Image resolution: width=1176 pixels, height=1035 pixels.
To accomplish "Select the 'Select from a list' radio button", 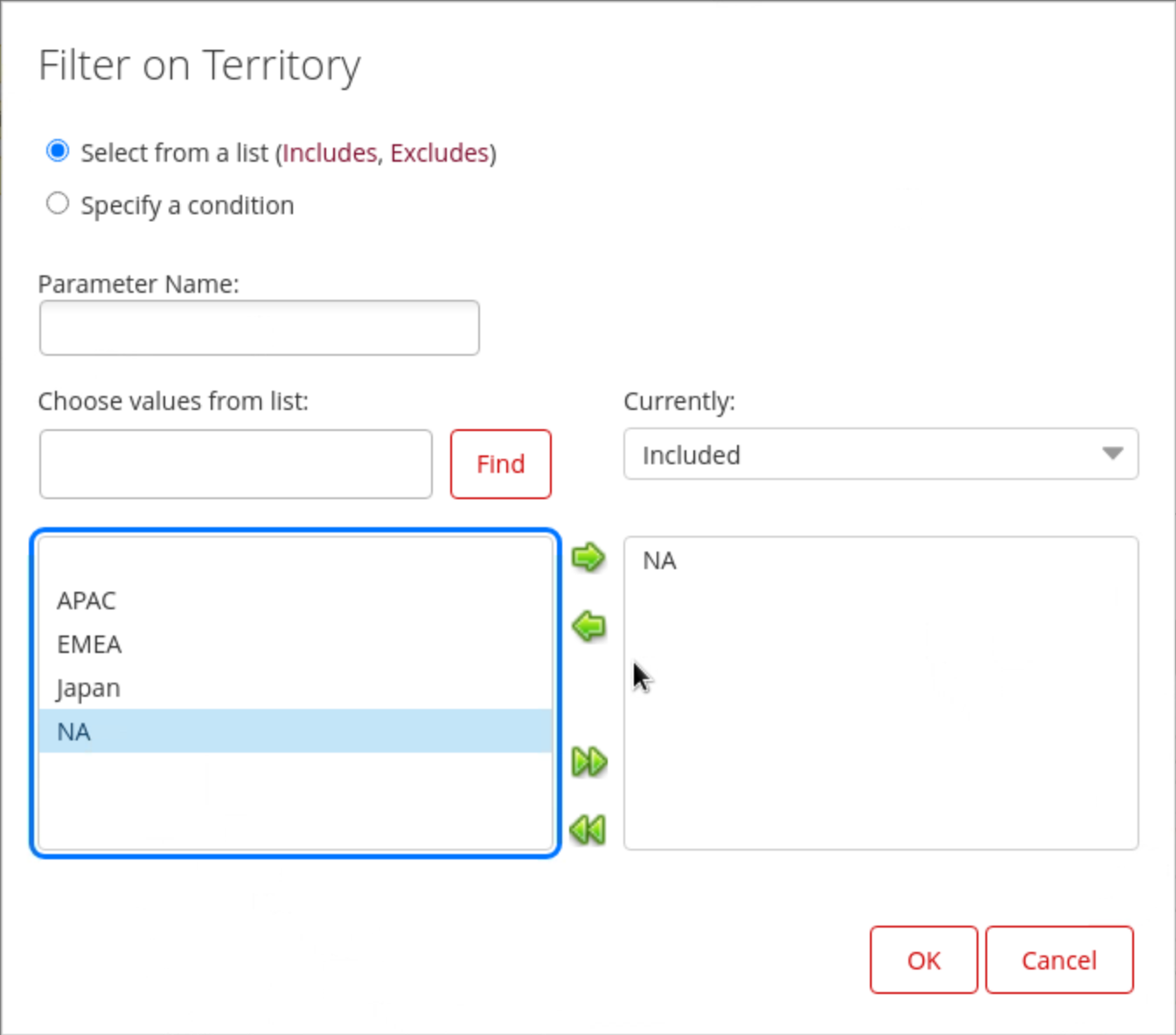I will tap(58, 151).
